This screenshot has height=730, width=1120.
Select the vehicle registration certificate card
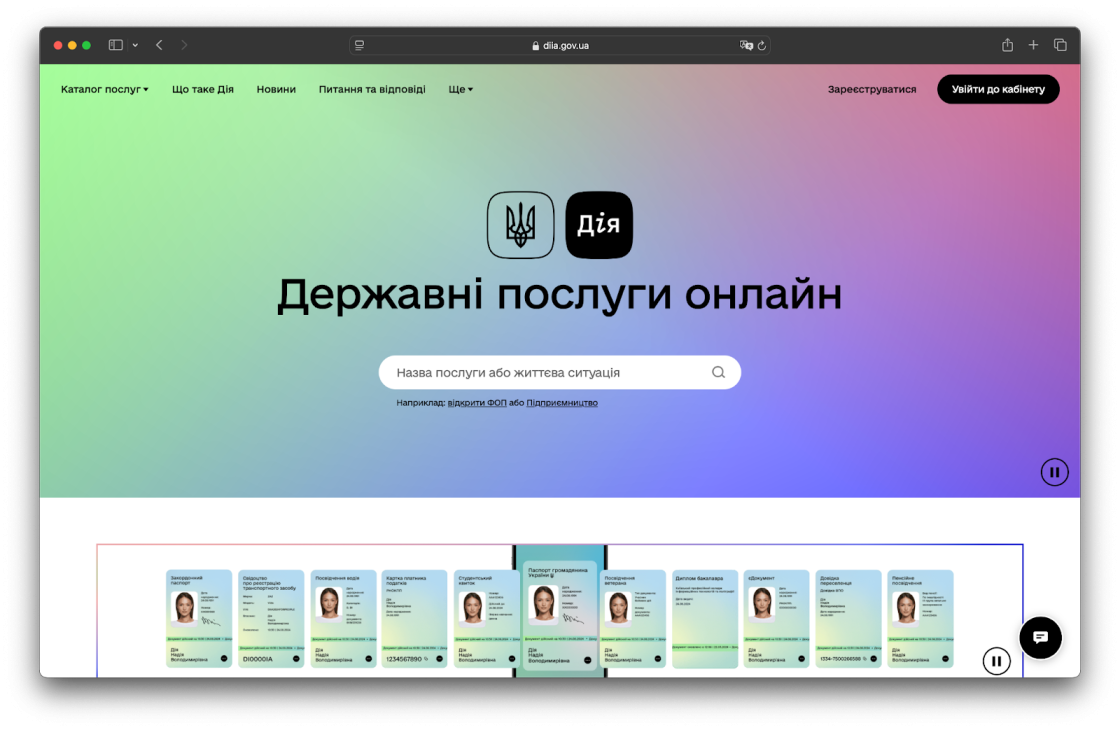point(271,619)
